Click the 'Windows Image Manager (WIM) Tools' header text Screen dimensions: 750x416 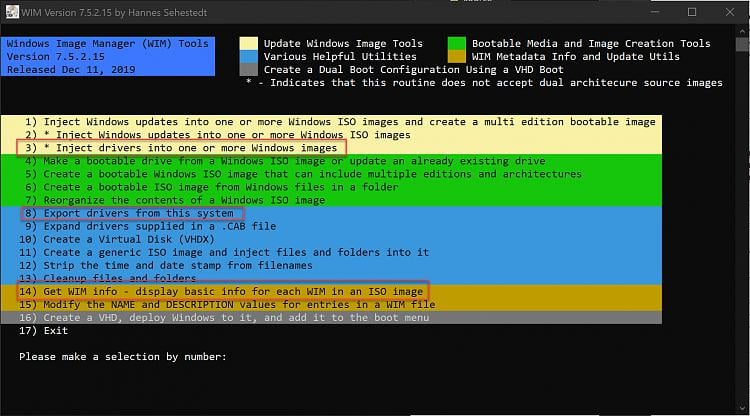pos(108,44)
